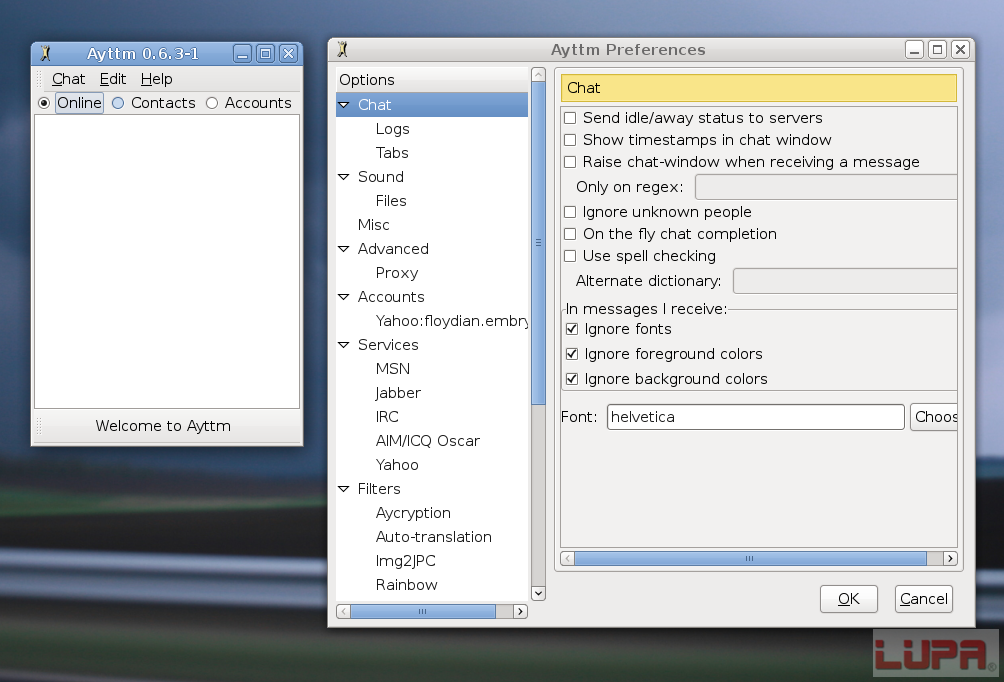
Task: Select Yahoo under Services
Action: coord(397,465)
